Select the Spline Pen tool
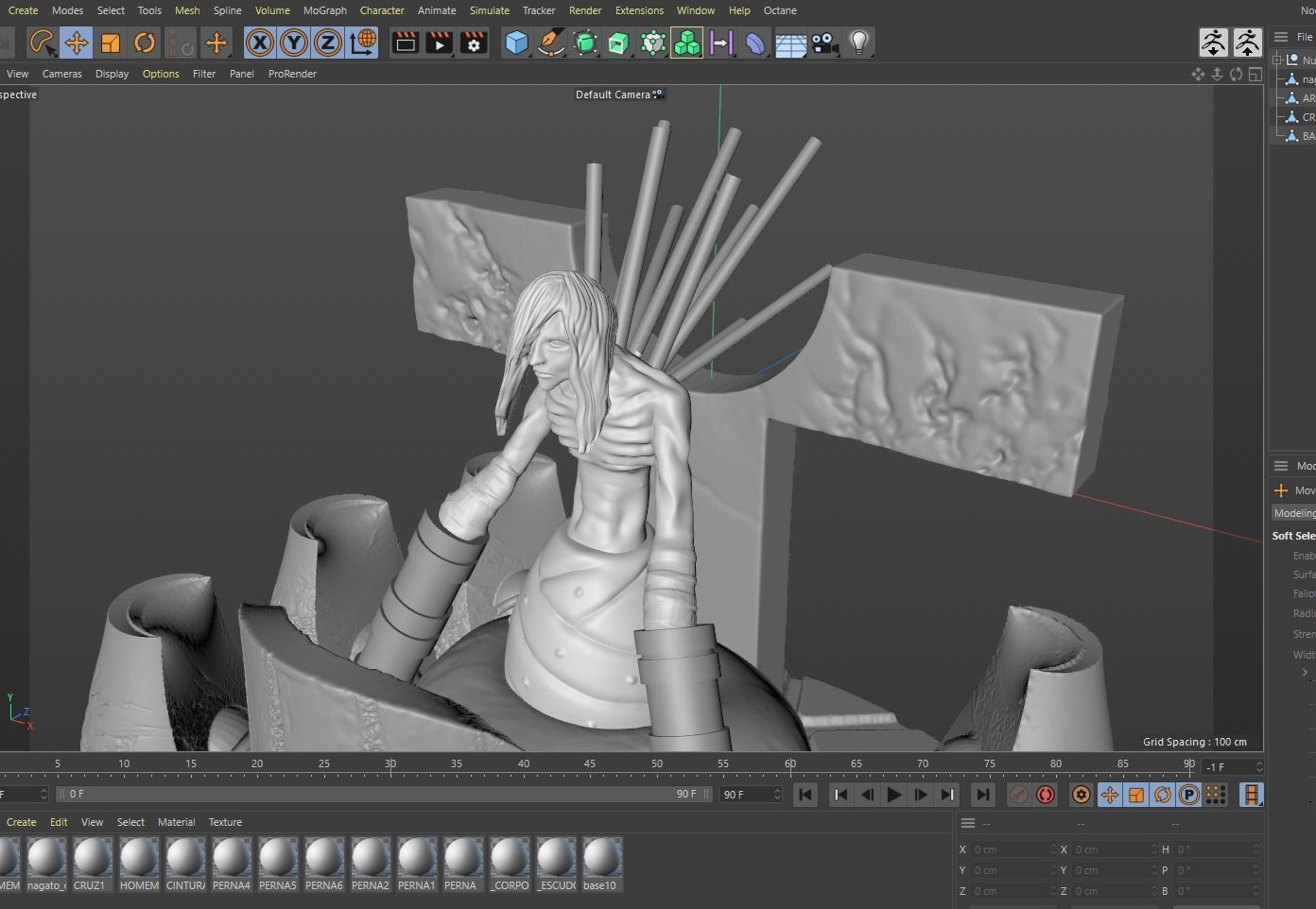The height and width of the screenshot is (909, 1316). click(x=550, y=43)
